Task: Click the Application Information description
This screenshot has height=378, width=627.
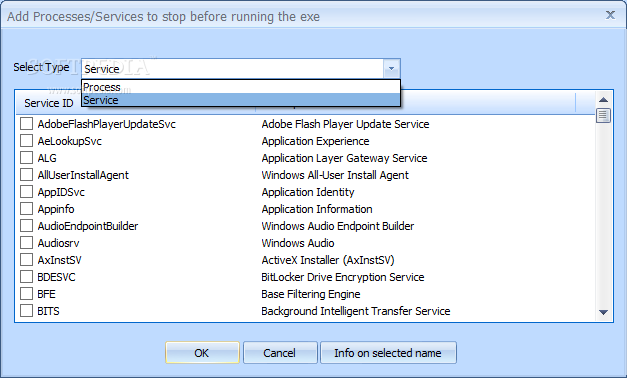Action: click(x=317, y=209)
